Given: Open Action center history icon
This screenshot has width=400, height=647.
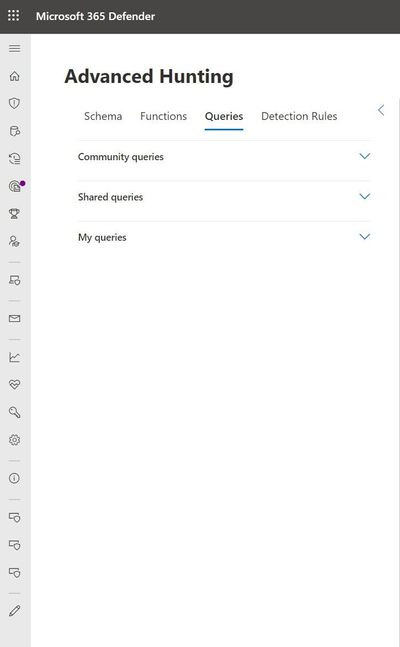Looking at the screenshot, I should click(14, 158).
